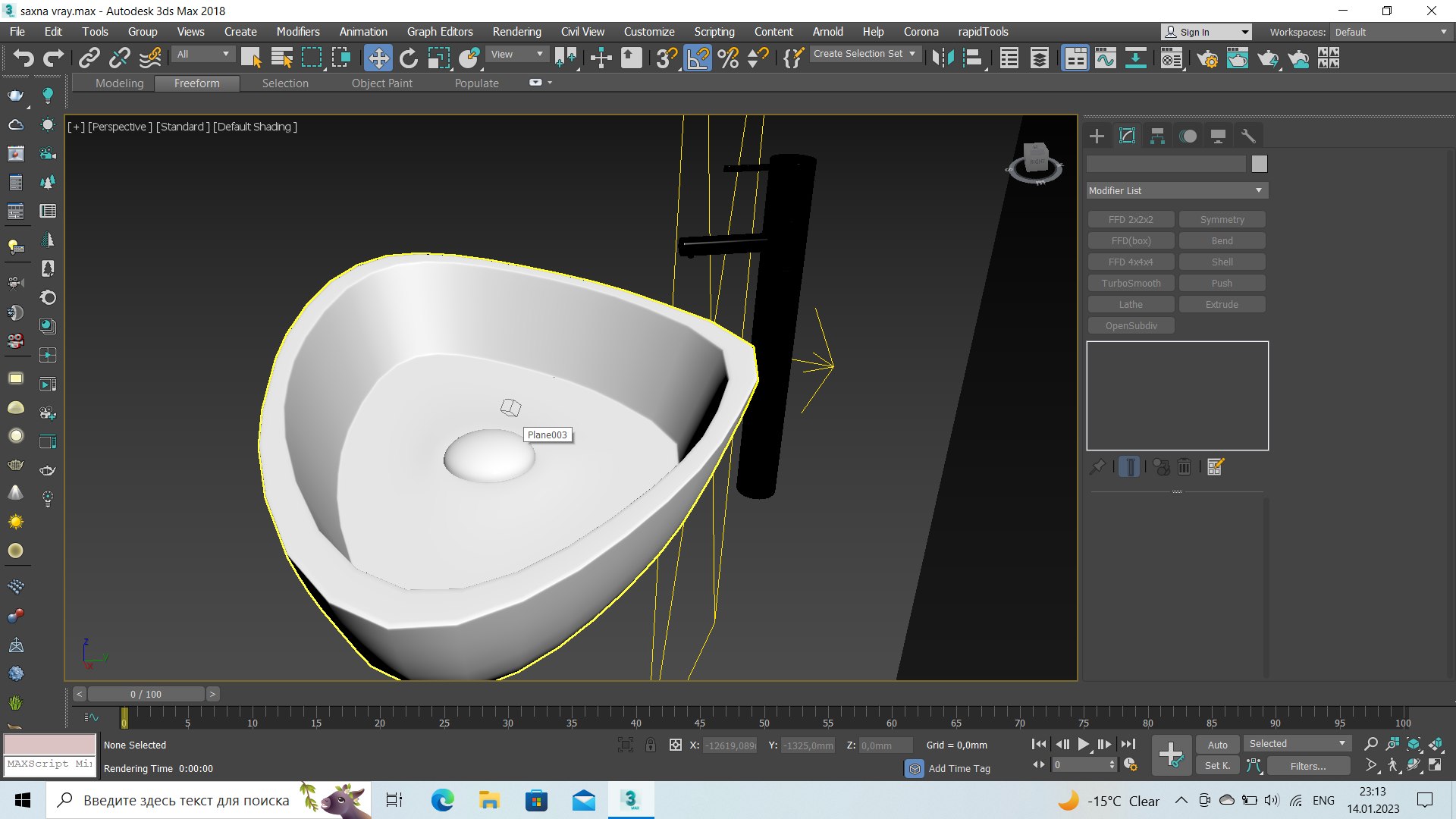Switch to the Object Paint tab
Viewport: 1456px width, 819px height.
click(x=381, y=83)
